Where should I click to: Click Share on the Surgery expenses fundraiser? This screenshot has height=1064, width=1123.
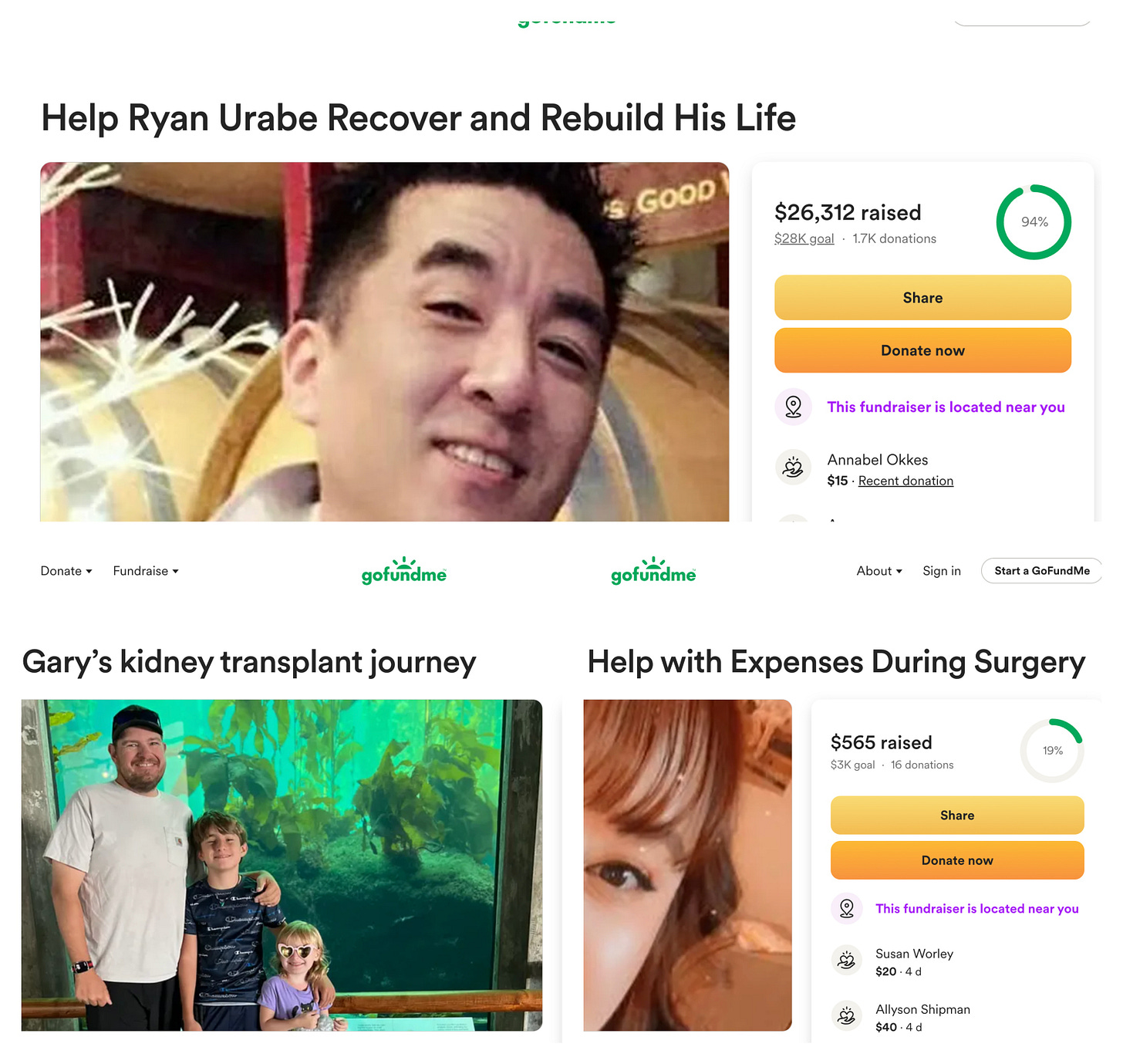click(957, 816)
